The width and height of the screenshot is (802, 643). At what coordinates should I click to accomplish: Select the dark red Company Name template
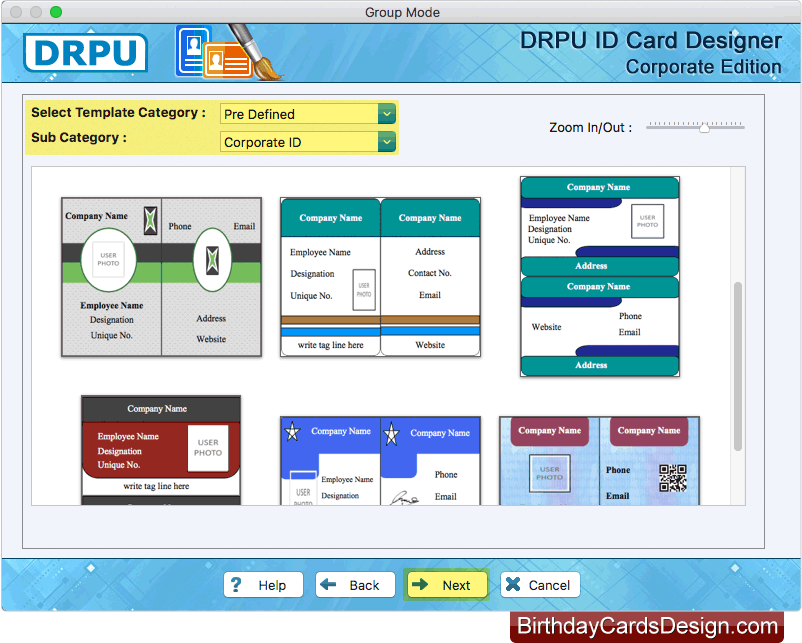(161, 450)
